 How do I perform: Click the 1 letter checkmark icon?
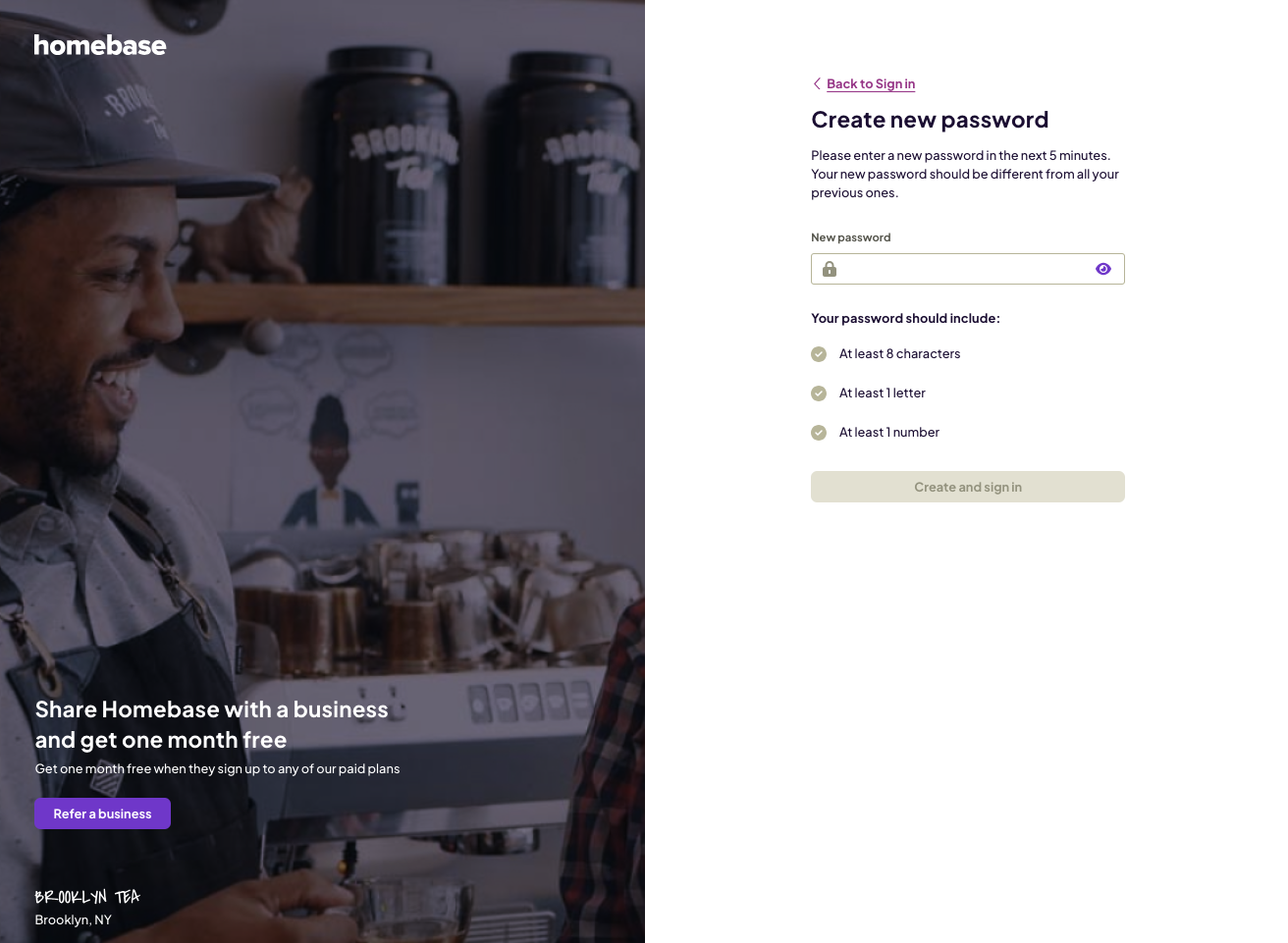[819, 393]
